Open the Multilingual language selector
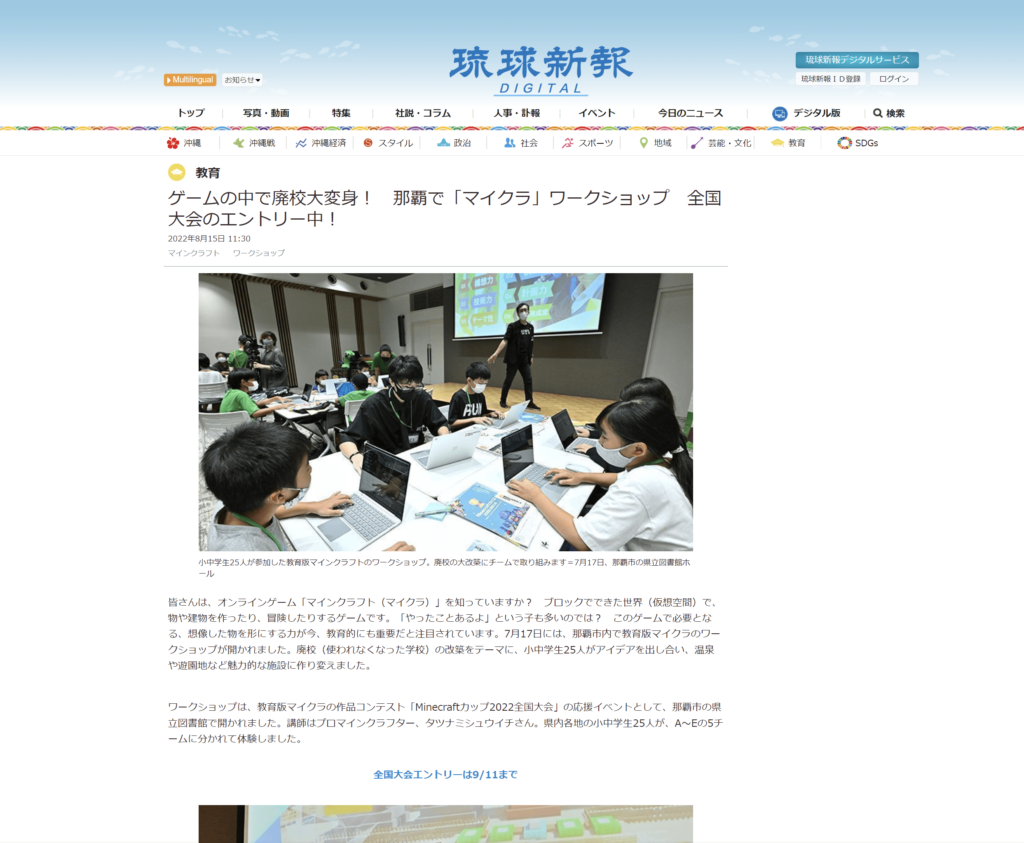The image size is (1024, 843). 190,80
